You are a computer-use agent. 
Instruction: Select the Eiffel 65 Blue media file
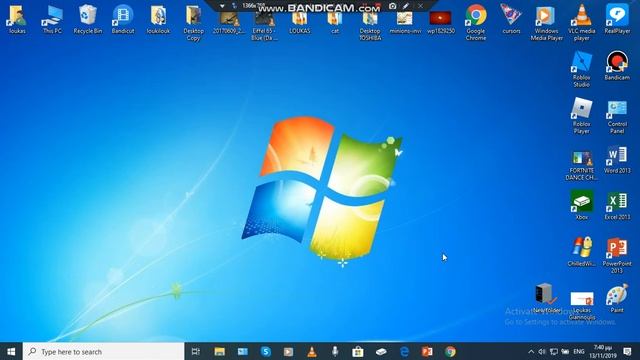pos(264,26)
